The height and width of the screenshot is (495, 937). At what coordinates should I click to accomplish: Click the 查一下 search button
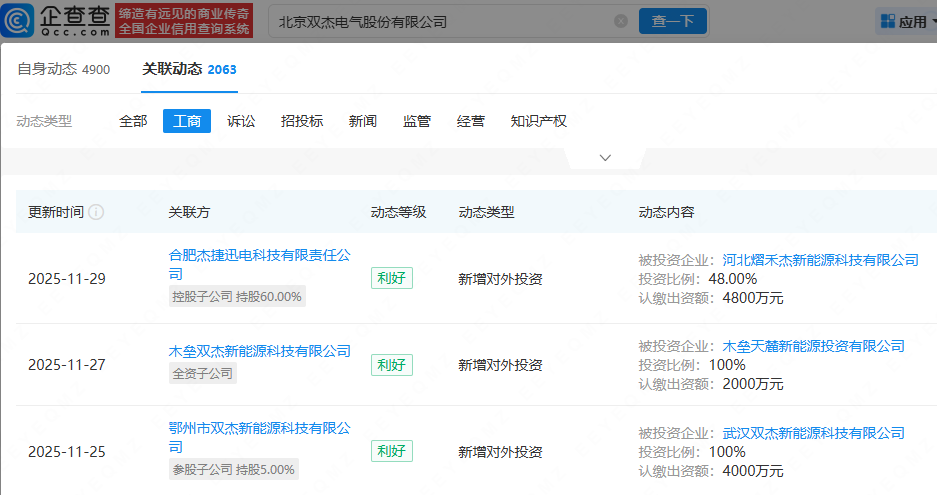pyautogui.click(x=672, y=21)
